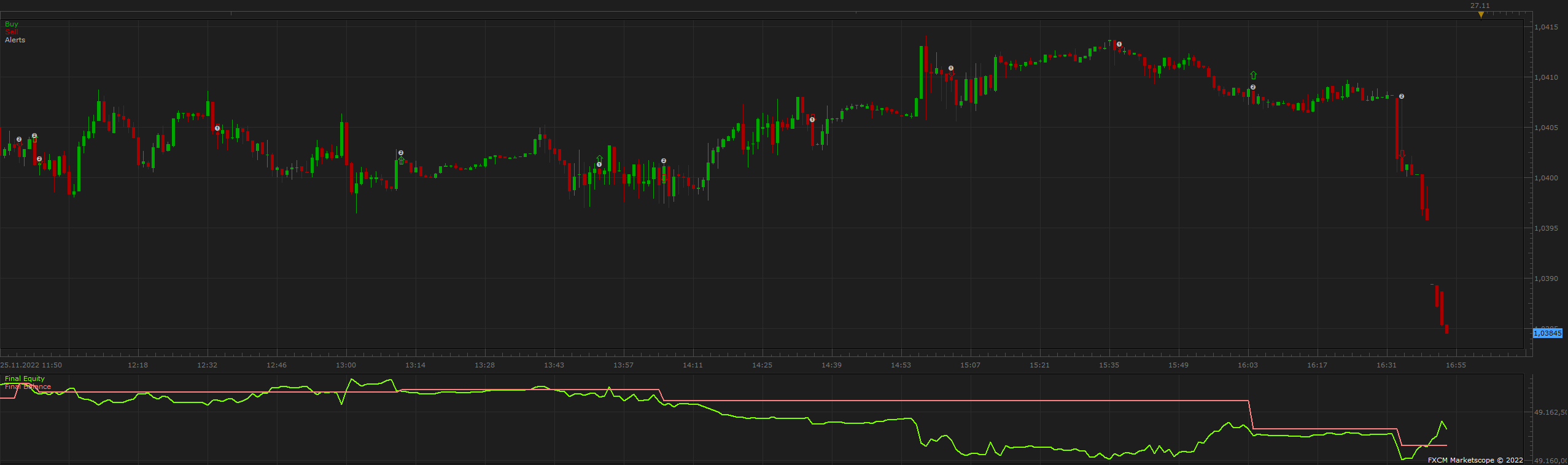Click time axis label 16:17
1568x465 pixels.
[x=1317, y=365]
